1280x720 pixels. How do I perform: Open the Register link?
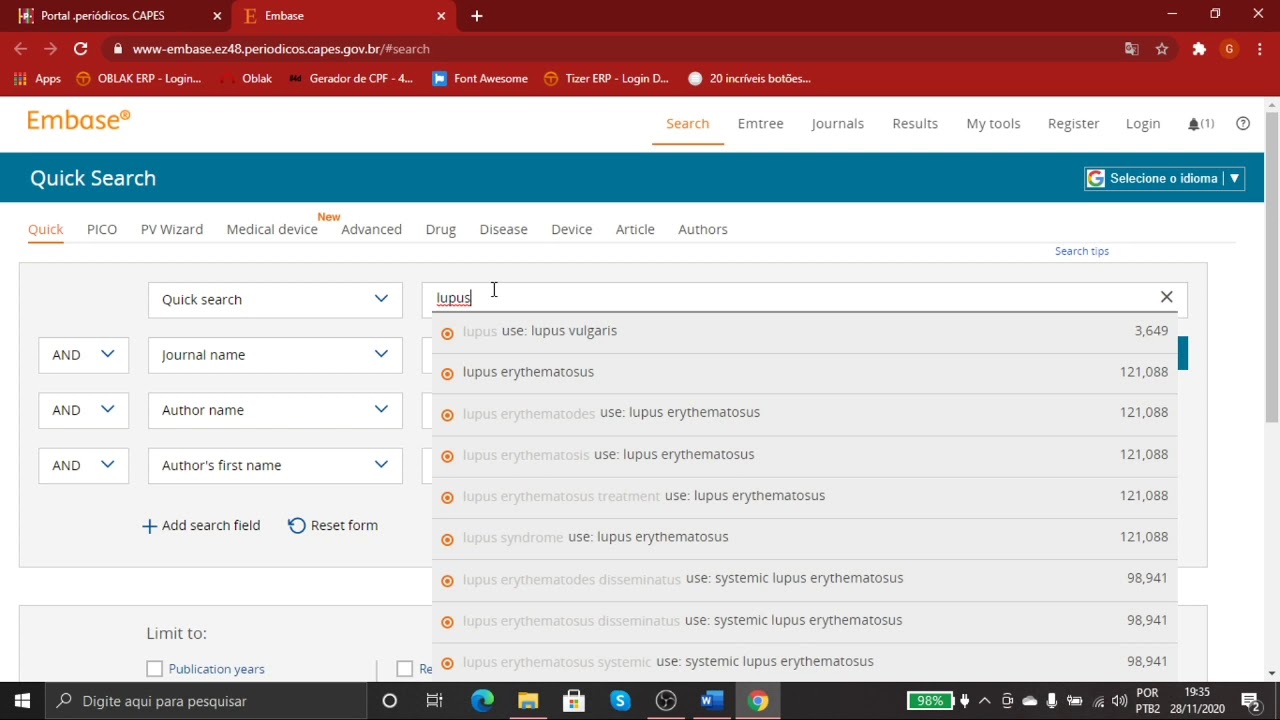1073,124
